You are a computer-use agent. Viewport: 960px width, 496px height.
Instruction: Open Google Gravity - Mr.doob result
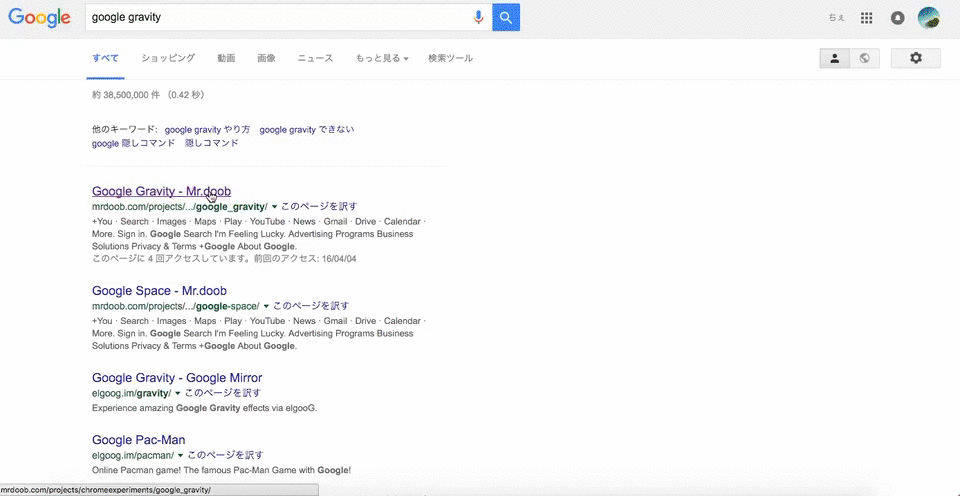tap(162, 191)
